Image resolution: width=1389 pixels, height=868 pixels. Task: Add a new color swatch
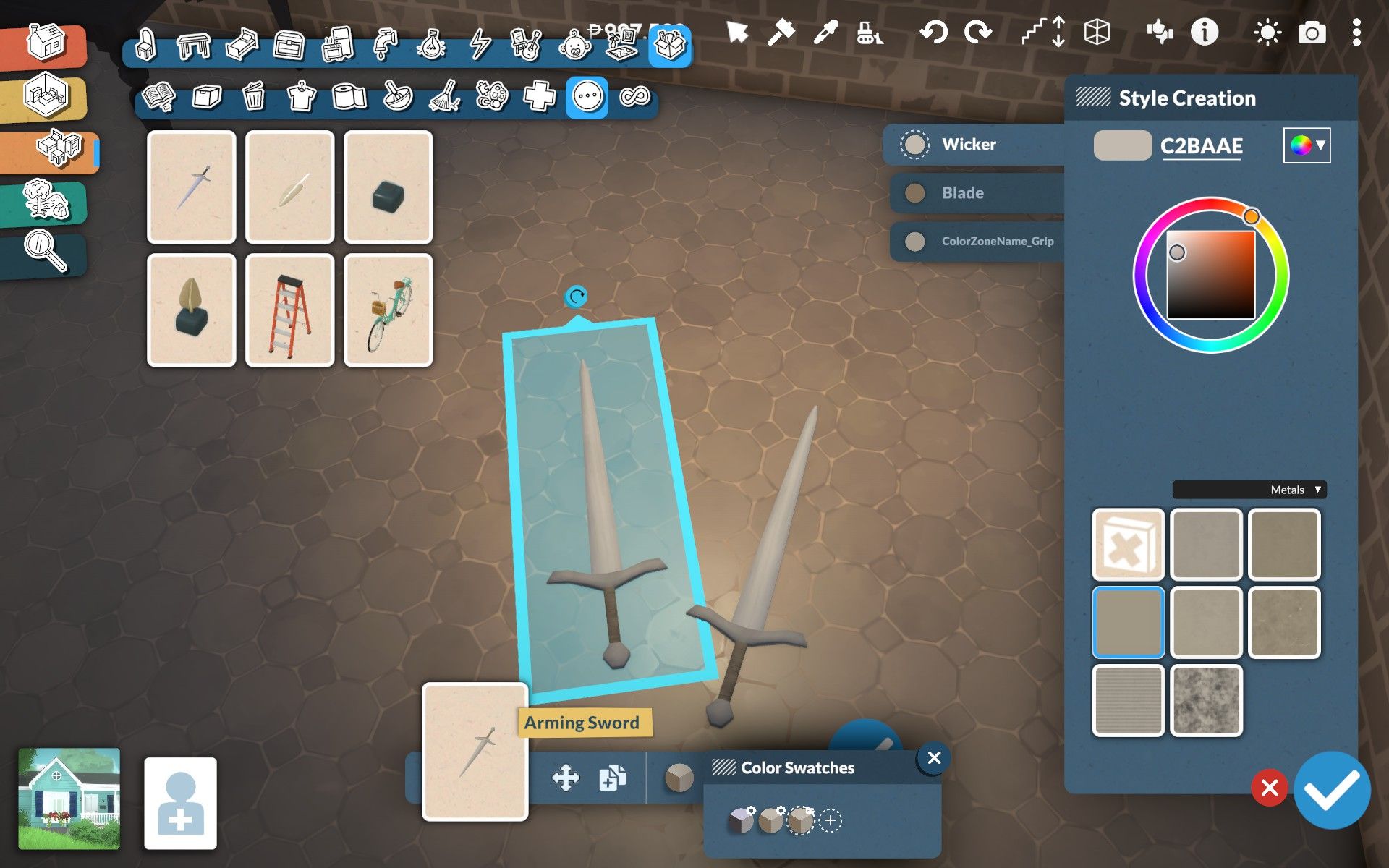831,821
